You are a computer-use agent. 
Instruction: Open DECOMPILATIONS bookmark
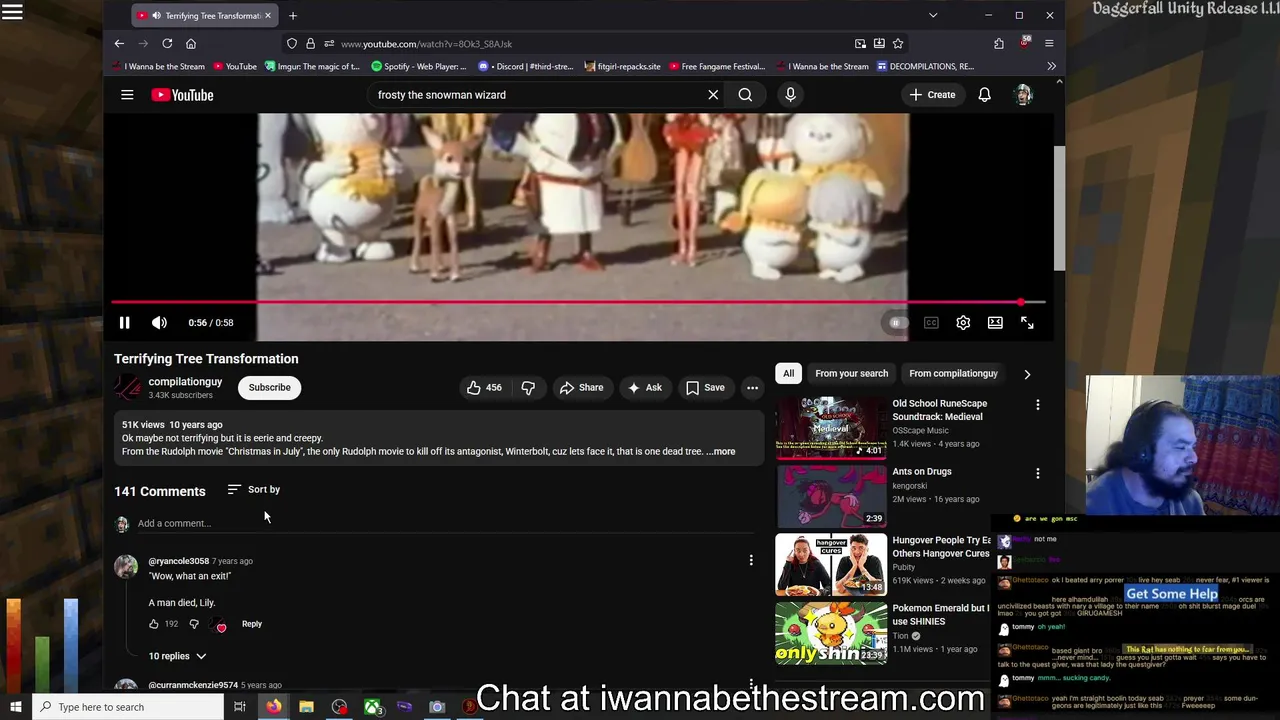point(925,66)
